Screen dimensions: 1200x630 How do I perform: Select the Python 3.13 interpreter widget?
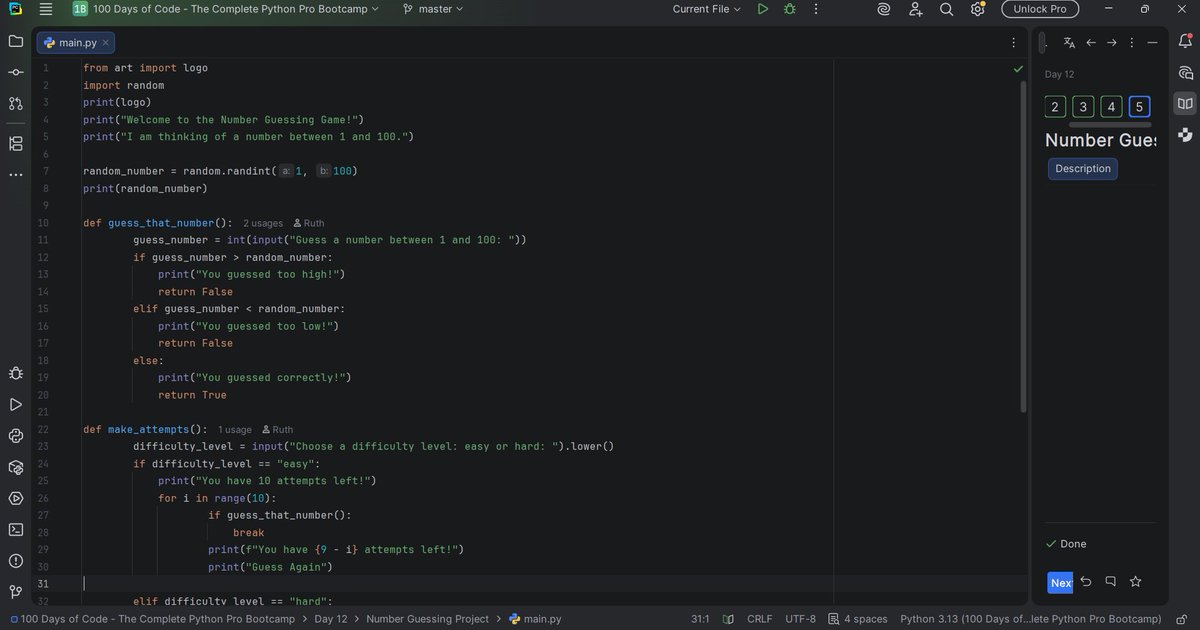1031,619
